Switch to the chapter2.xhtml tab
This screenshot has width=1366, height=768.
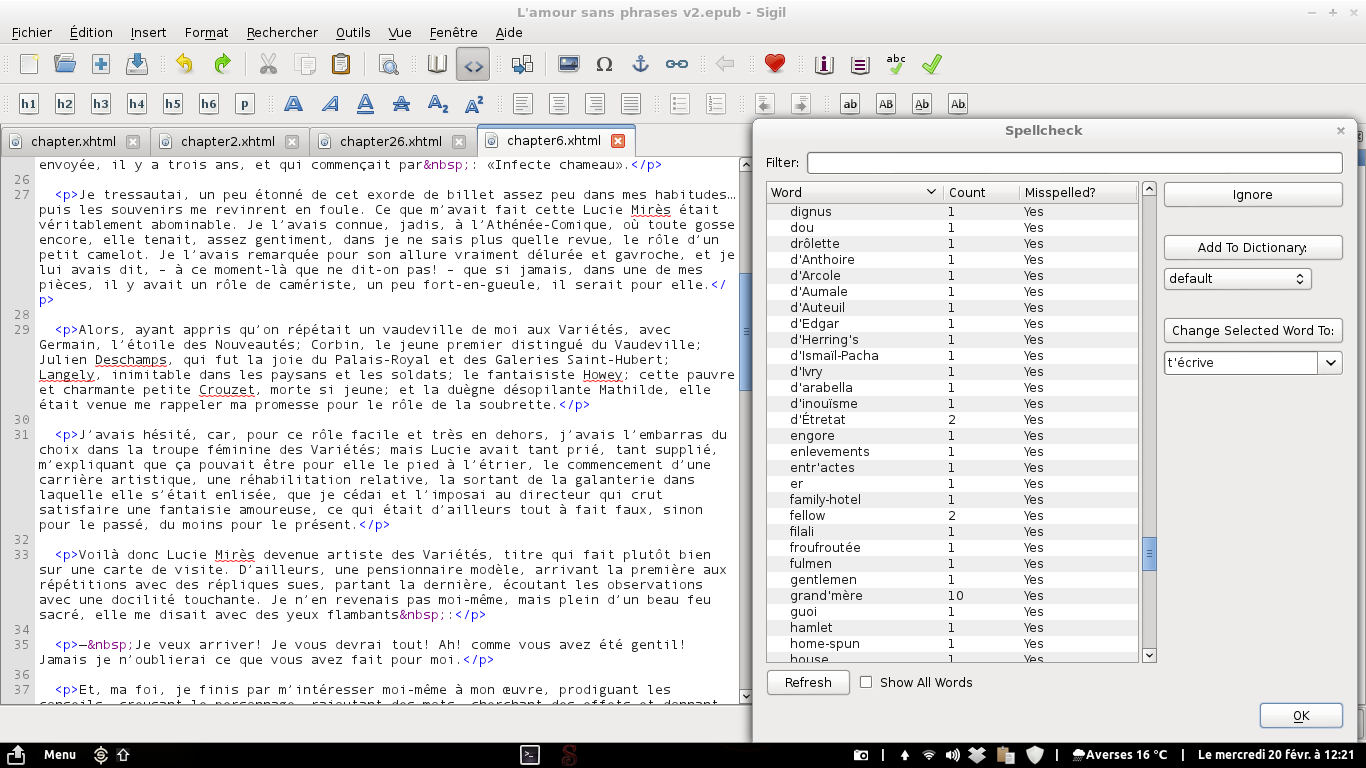click(x=227, y=142)
